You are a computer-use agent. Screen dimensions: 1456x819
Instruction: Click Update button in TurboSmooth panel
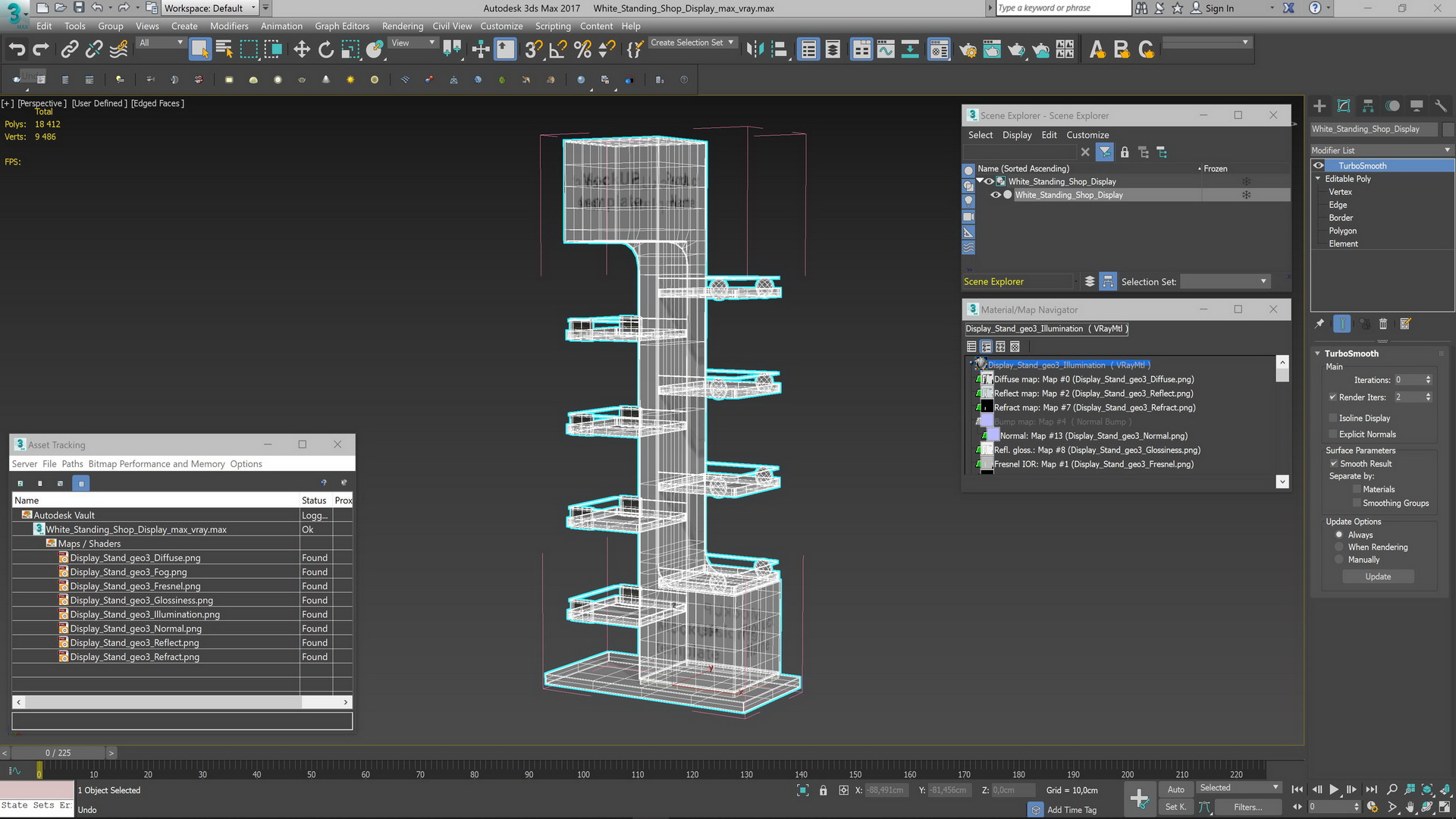(x=1378, y=575)
